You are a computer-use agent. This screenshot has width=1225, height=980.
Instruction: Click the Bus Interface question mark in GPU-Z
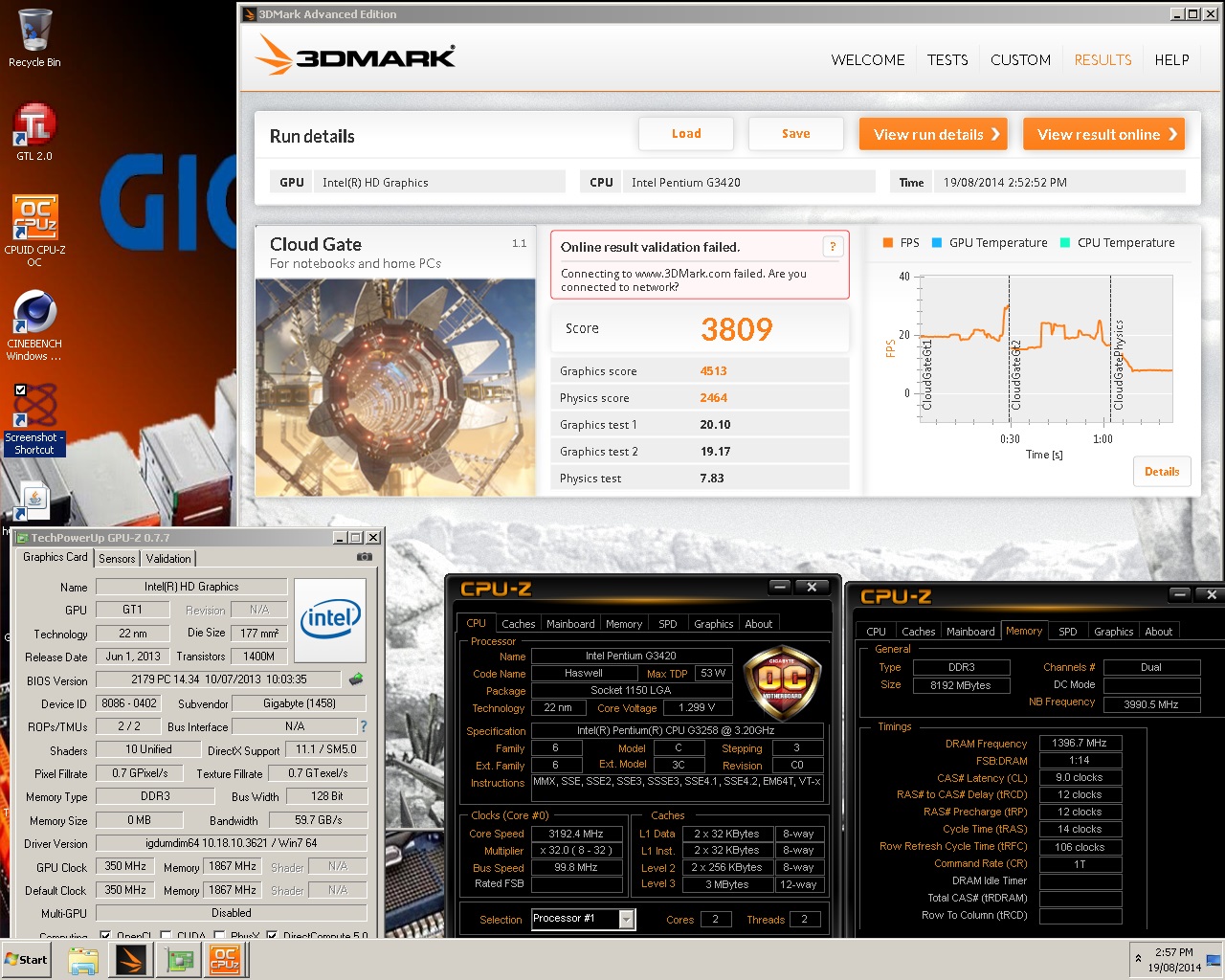point(363,726)
